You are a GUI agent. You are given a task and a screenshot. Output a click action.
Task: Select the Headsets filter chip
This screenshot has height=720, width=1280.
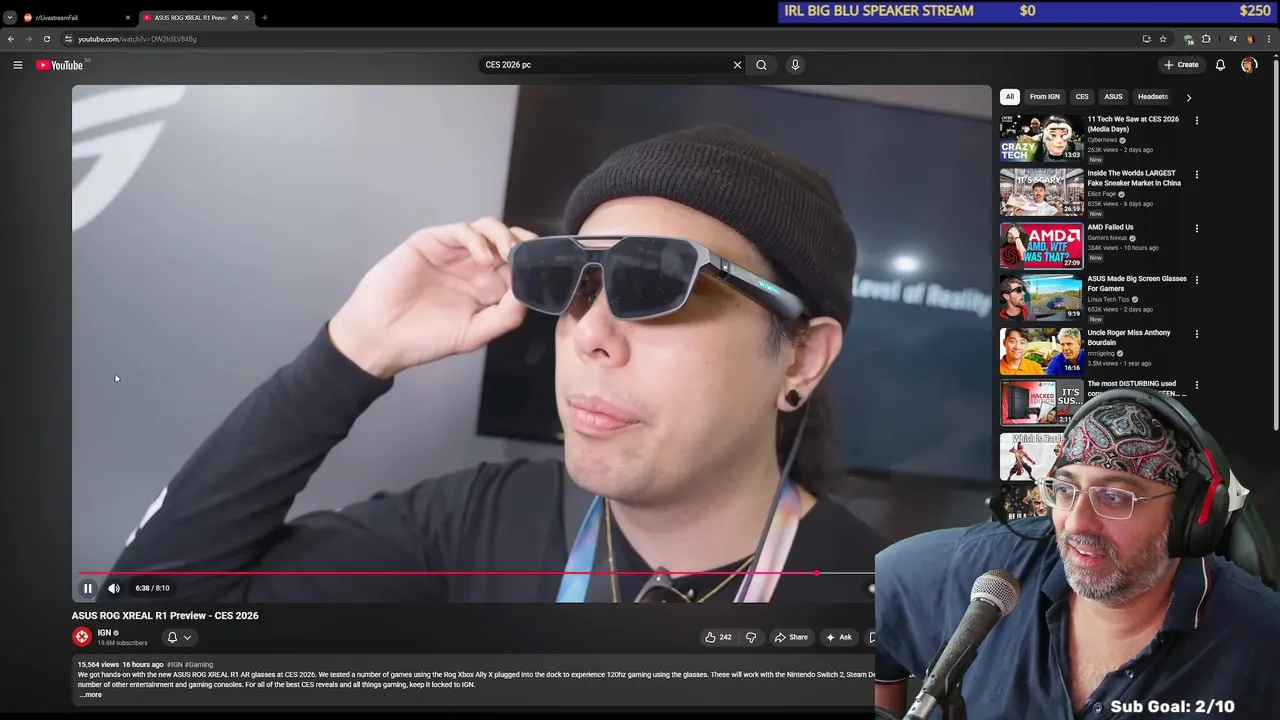[x=1152, y=97]
